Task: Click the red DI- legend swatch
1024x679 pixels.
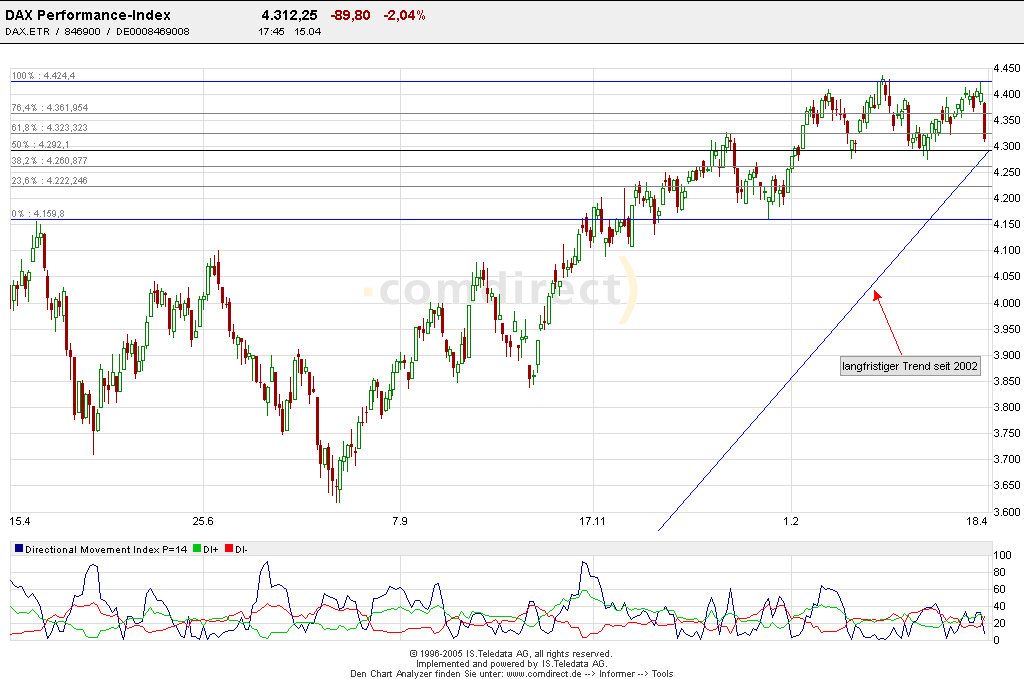Action: pyautogui.click(x=229, y=548)
